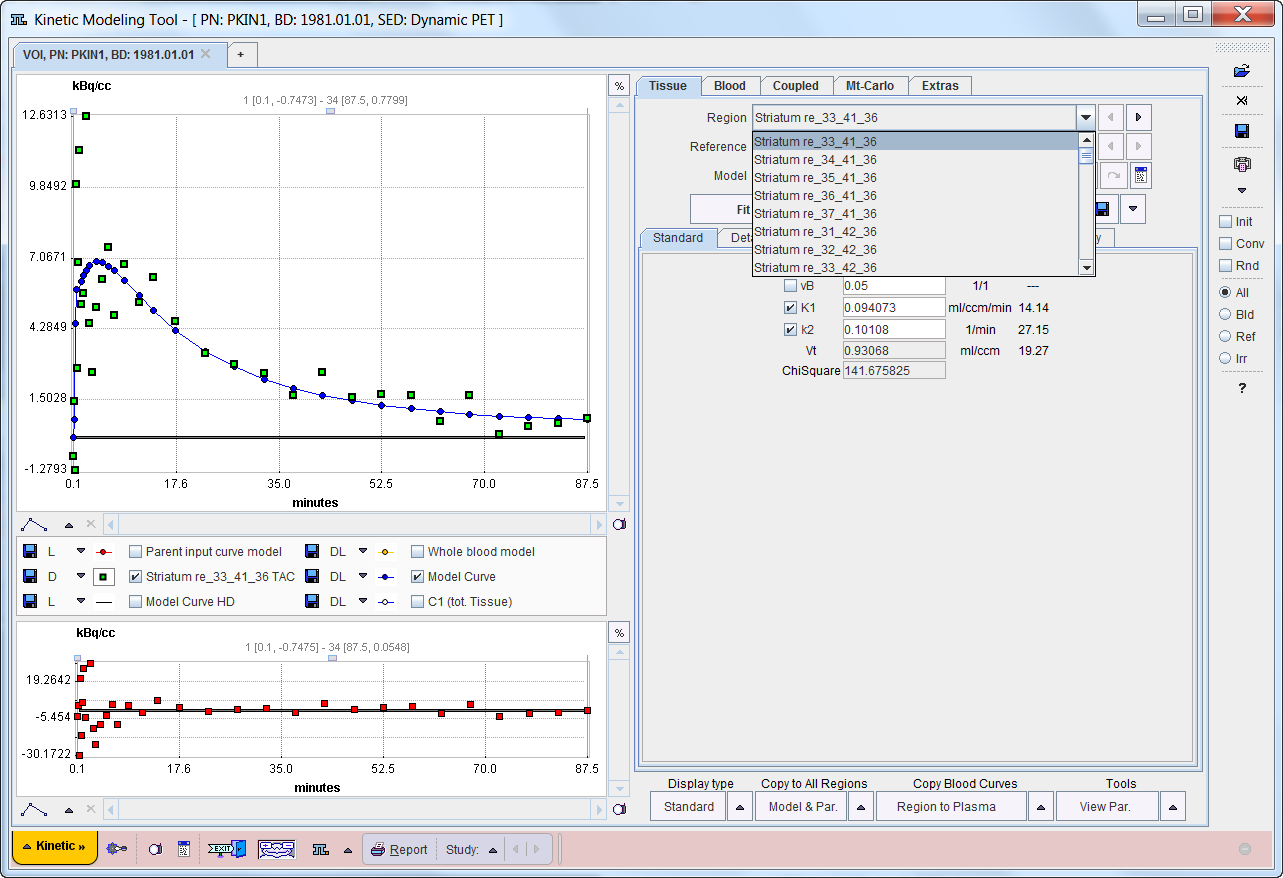The height and width of the screenshot is (878, 1283).
Task: Open the Study arrow menu in bottom toolbar
Action: (492, 850)
